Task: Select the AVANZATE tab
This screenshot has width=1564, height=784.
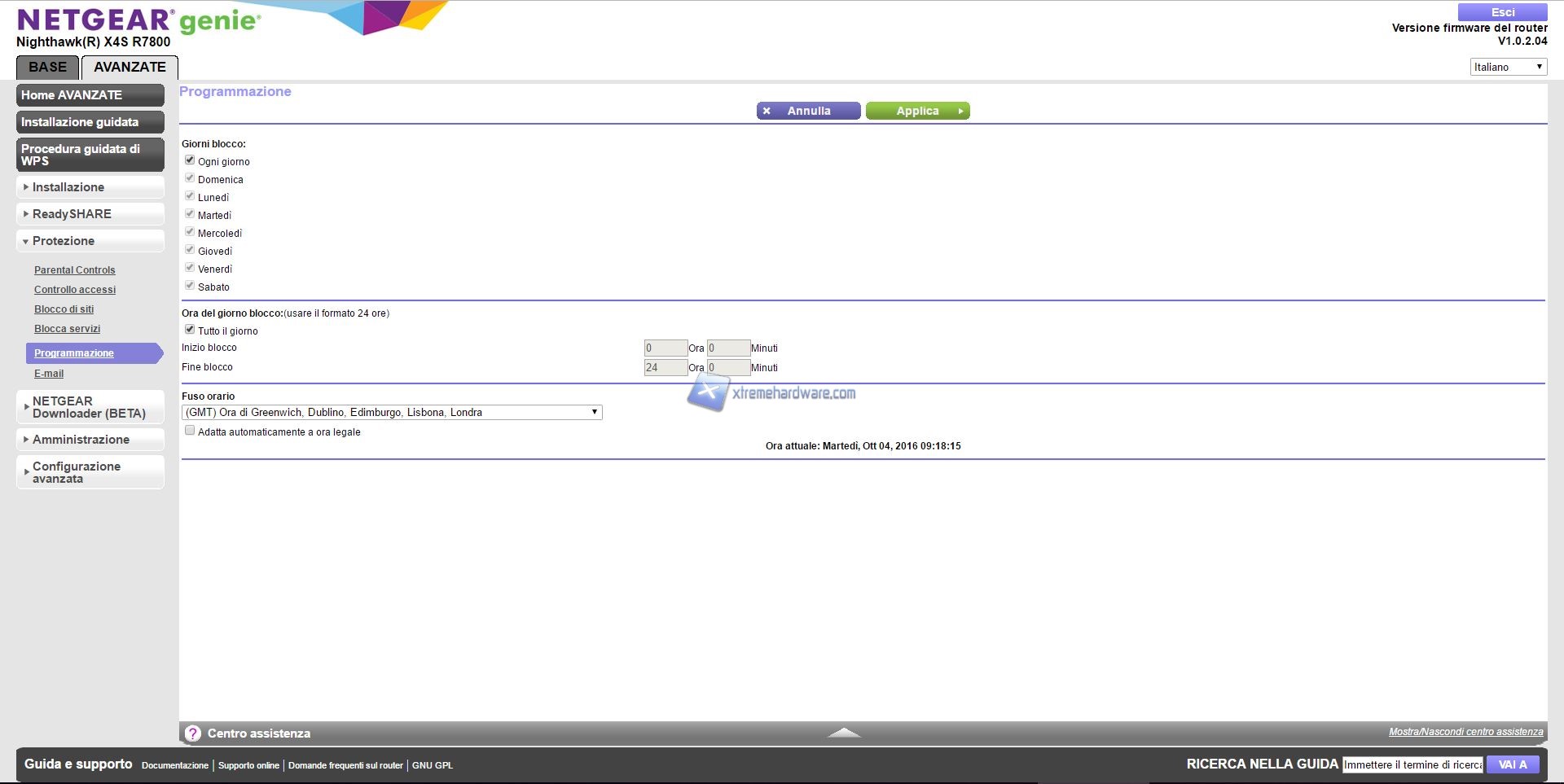Action: pos(130,68)
